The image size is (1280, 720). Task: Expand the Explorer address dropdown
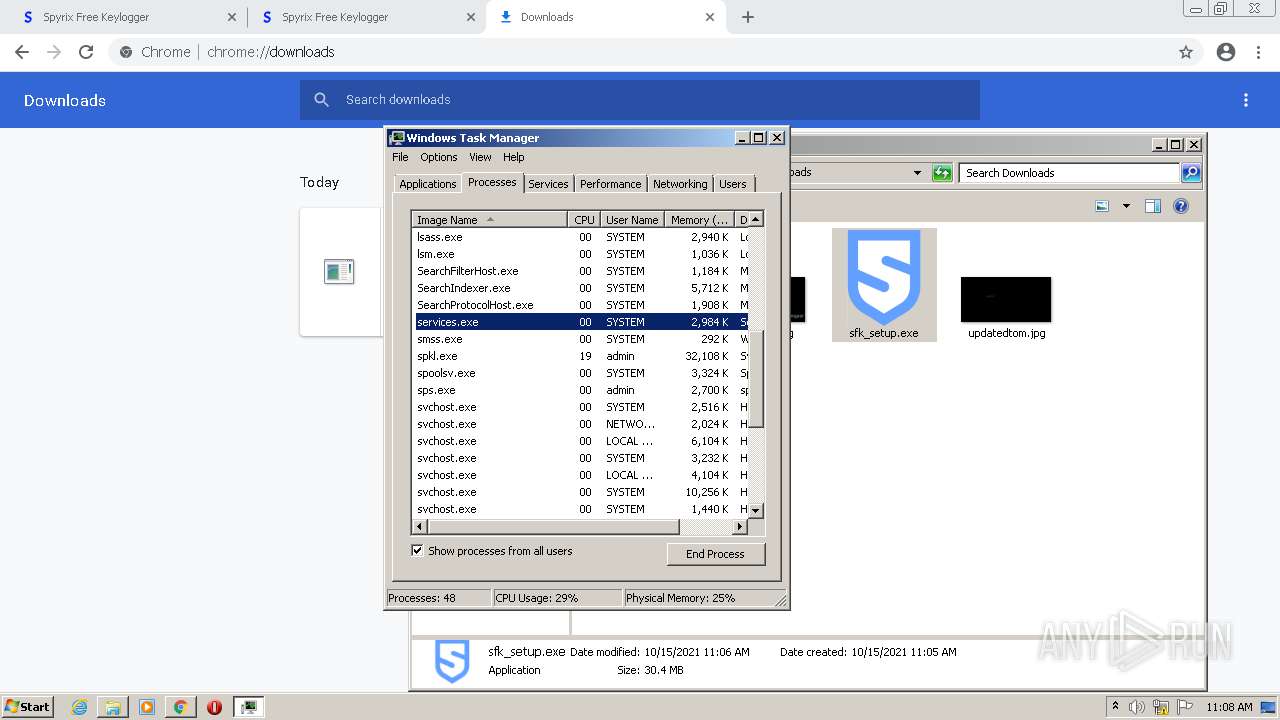pyautogui.click(x=917, y=173)
